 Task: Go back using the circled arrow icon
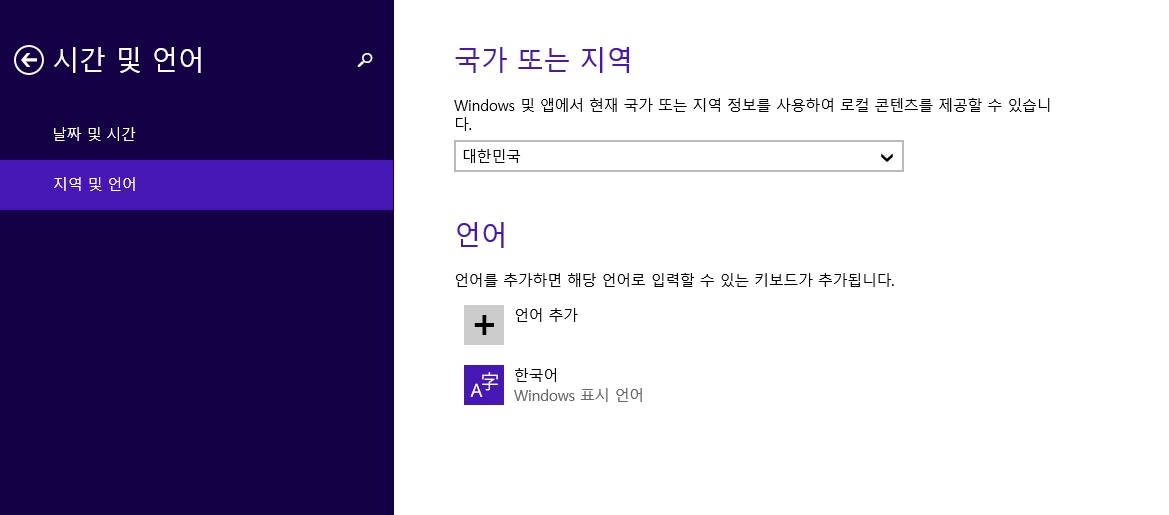click(x=28, y=60)
